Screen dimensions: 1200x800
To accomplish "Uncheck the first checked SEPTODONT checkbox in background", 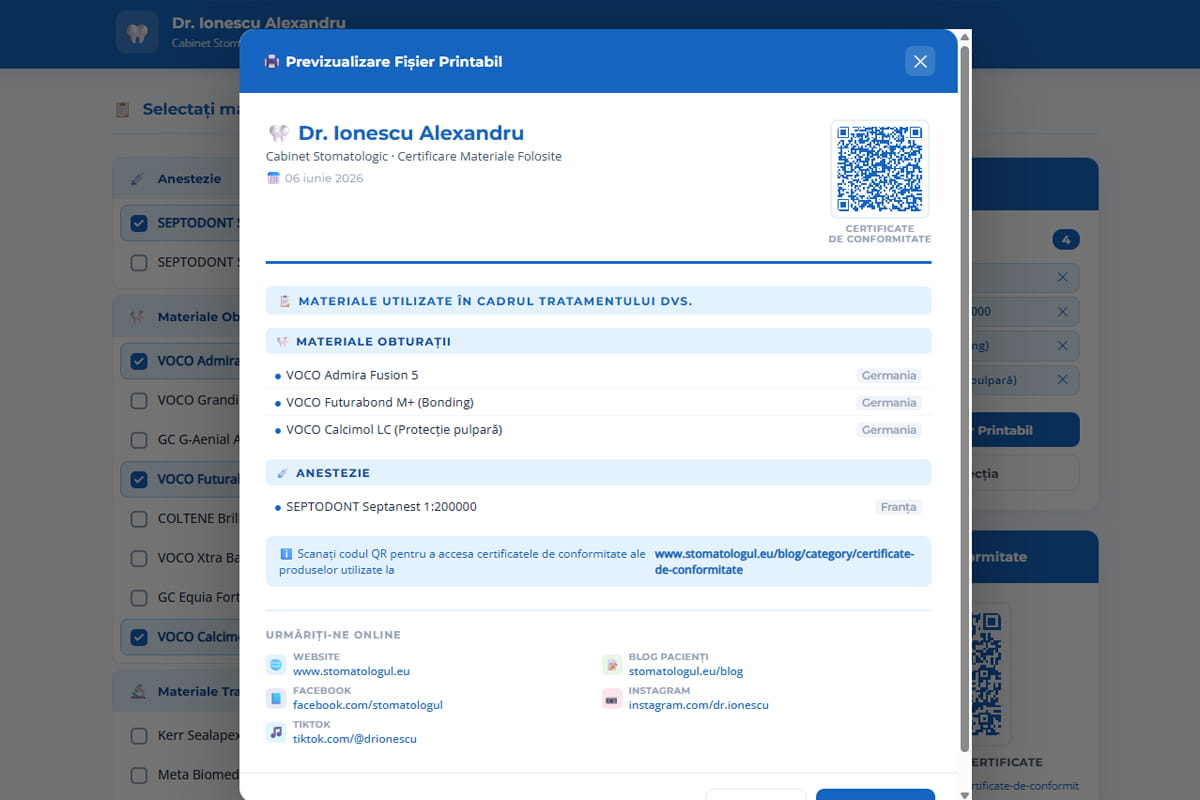I will 139,223.
